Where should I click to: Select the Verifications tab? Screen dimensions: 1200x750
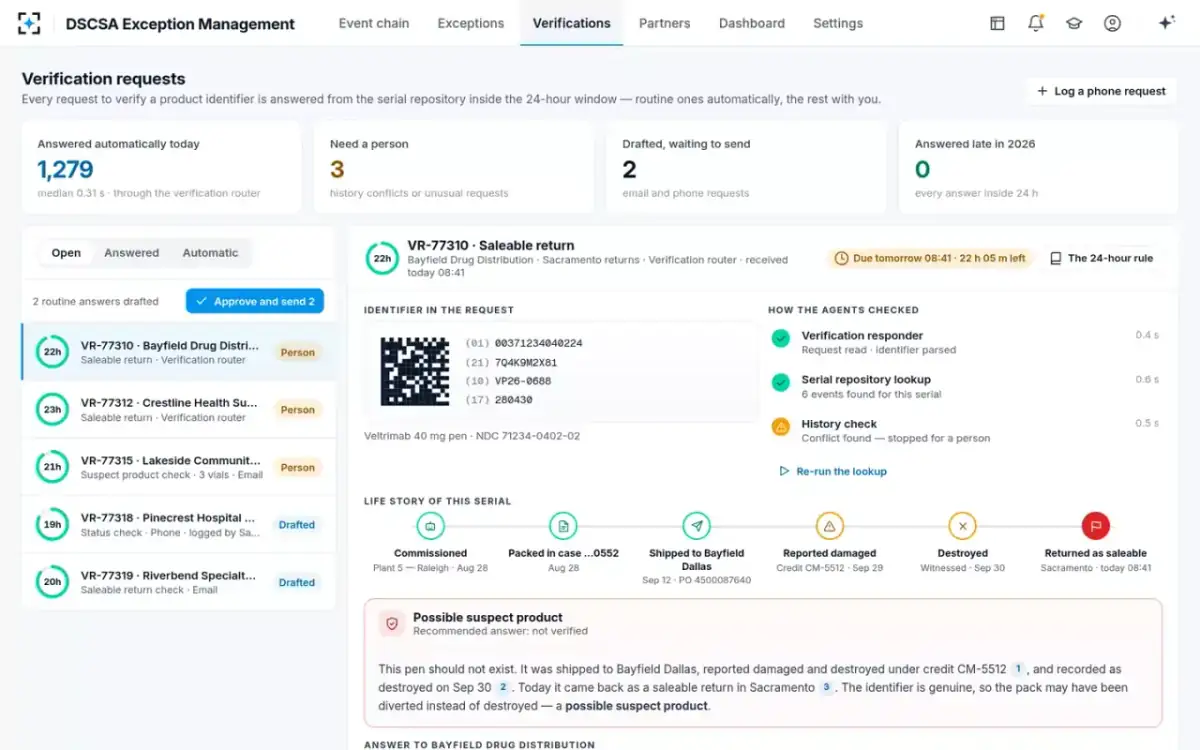571,23
